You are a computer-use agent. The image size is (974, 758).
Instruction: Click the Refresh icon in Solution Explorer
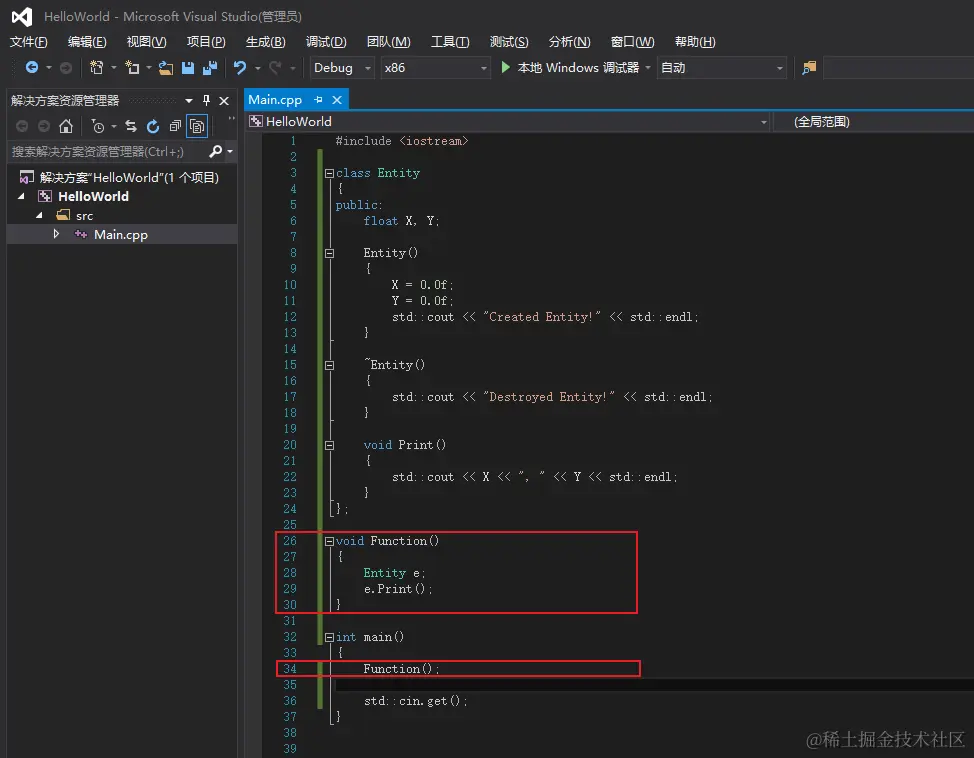tap(153, 127)
